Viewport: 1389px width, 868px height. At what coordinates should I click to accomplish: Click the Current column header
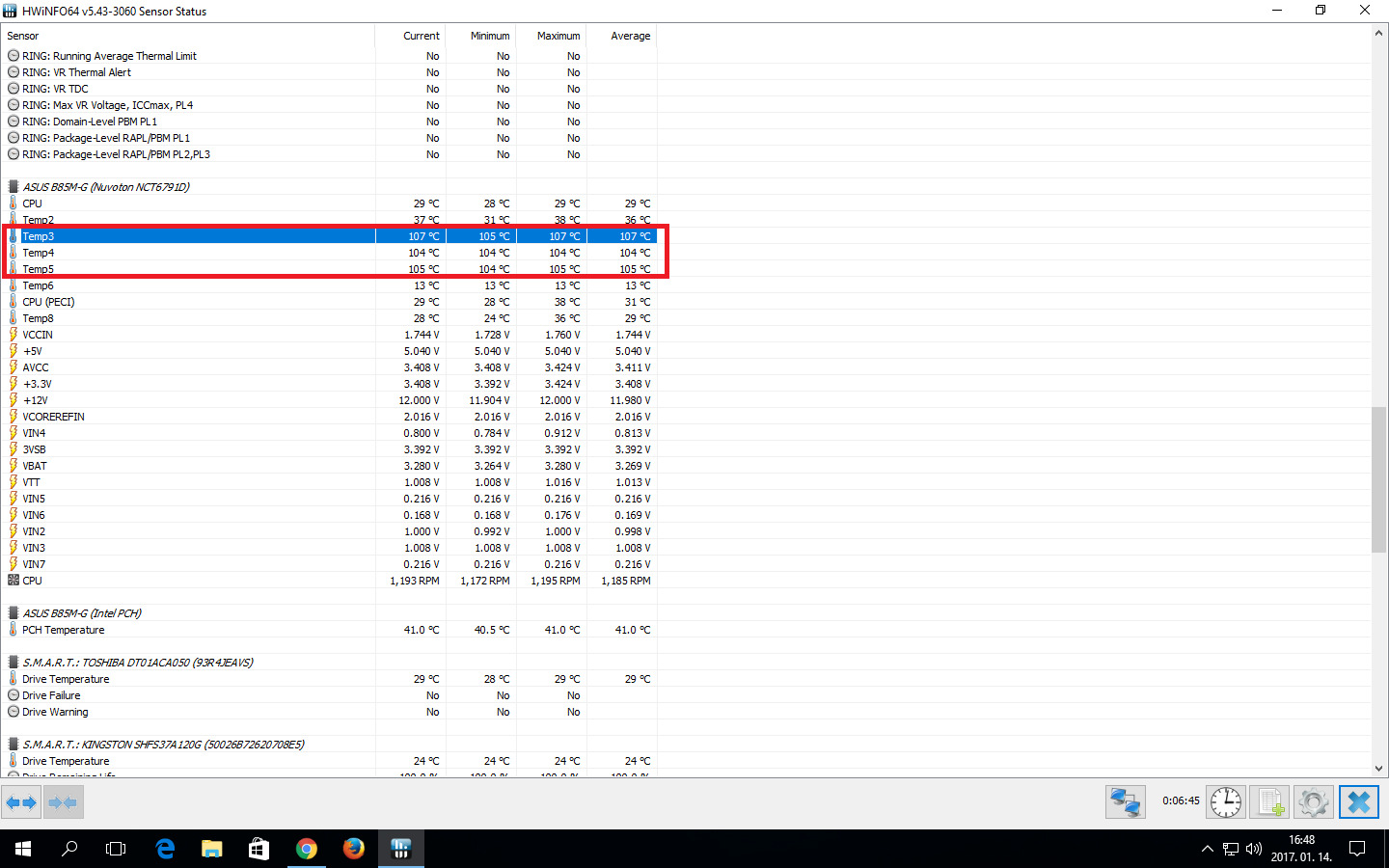coord(410,36)
